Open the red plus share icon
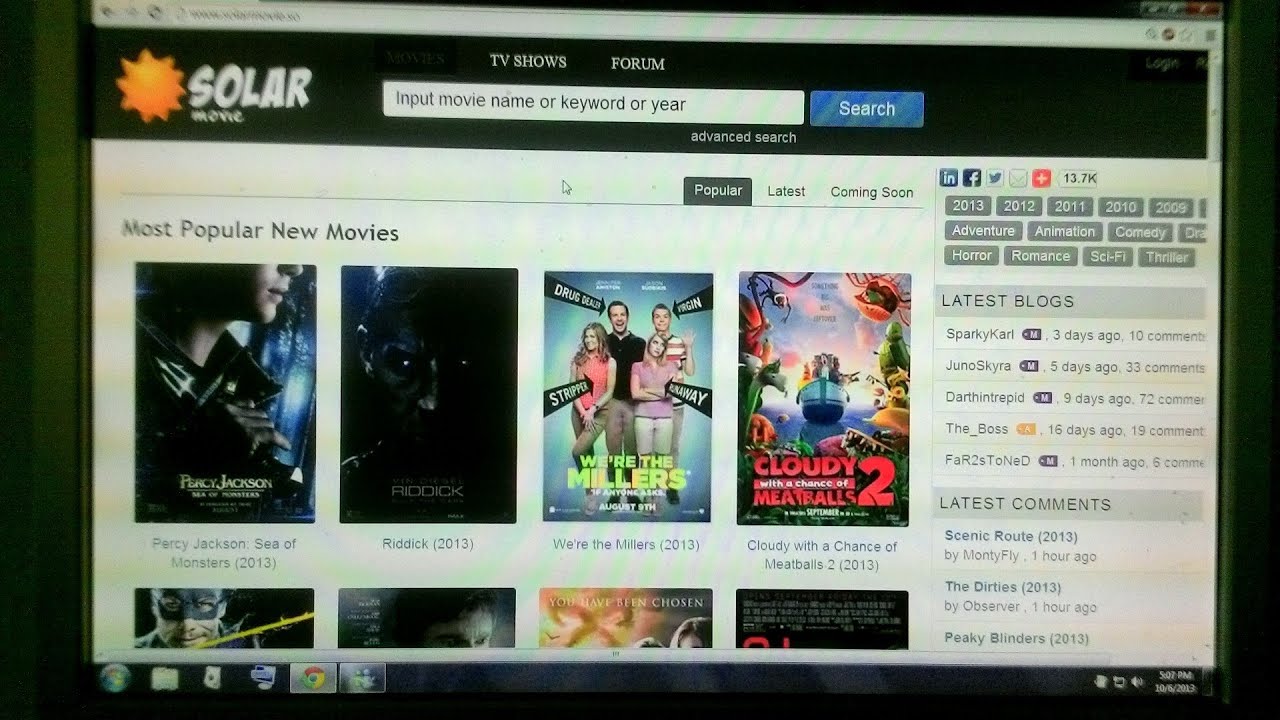 pyautogui.click(x=1041, y=179)
